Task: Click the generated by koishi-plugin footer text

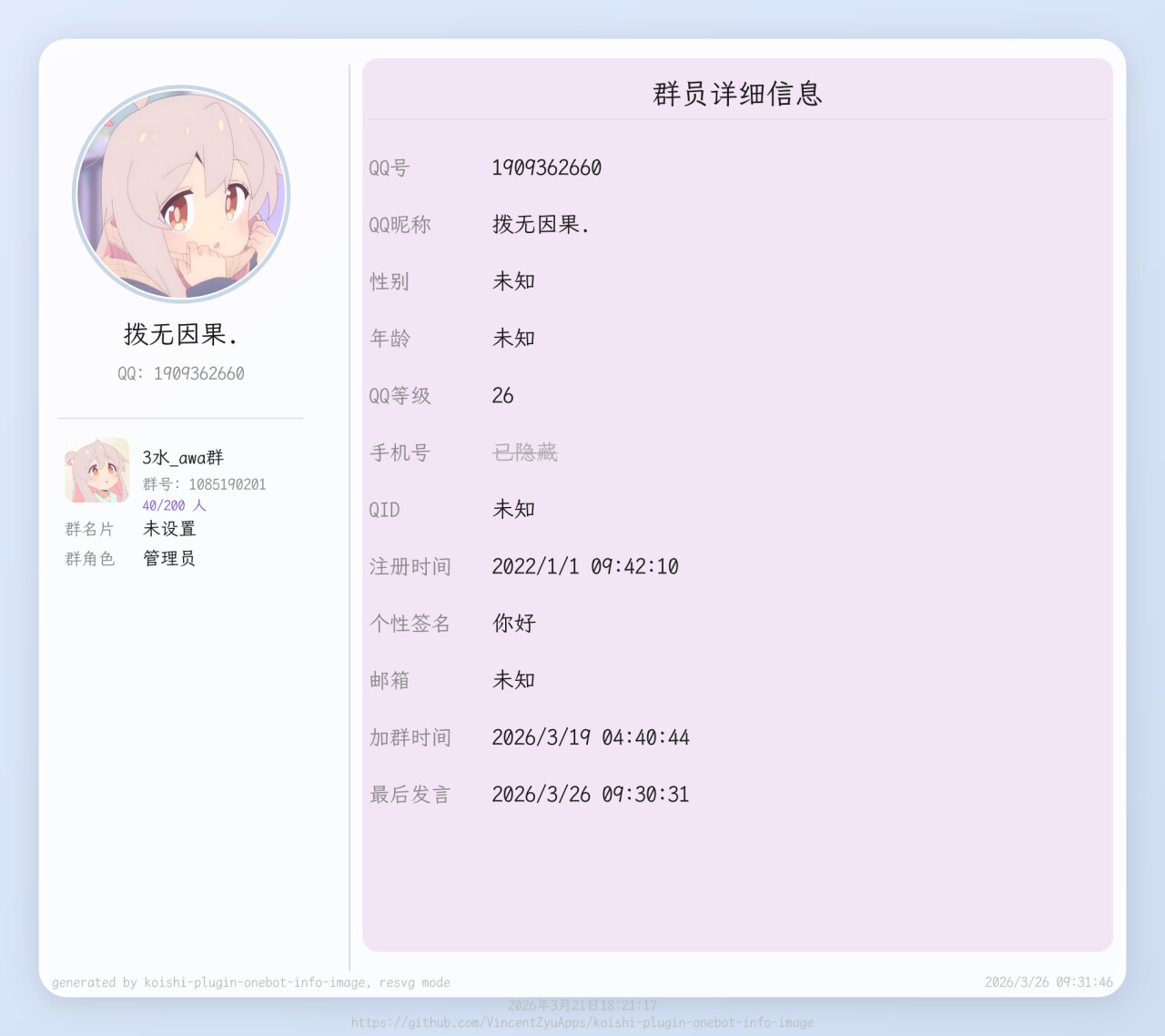Action: (251, 982)
